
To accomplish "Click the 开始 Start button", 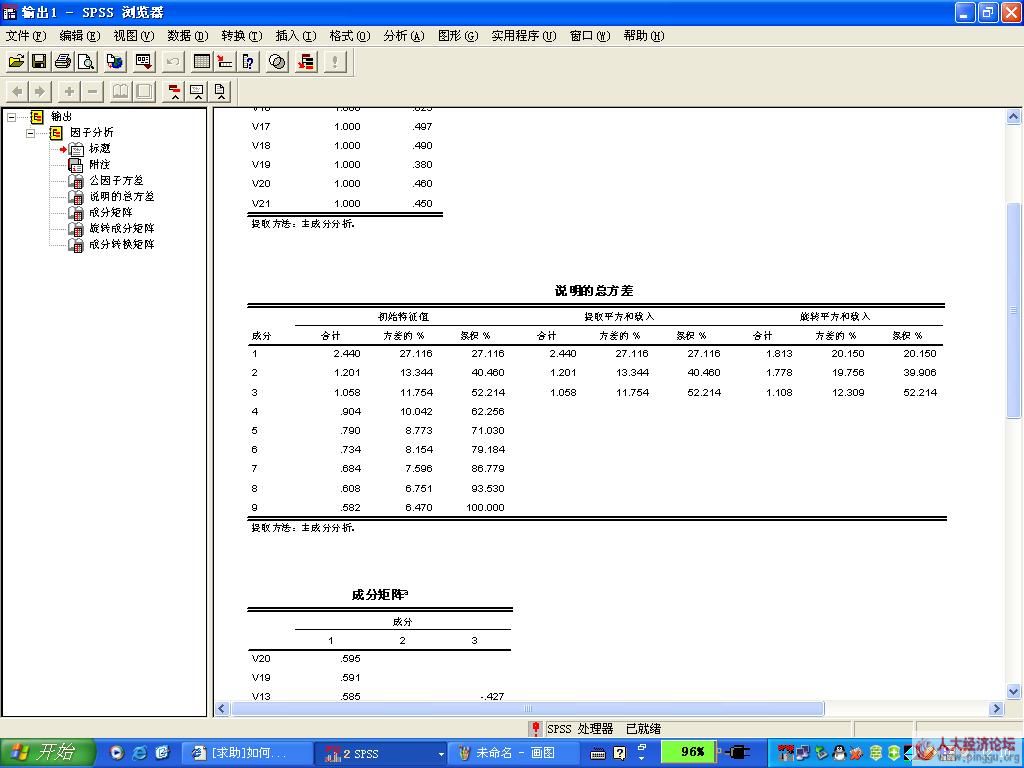I will [47, 753].
